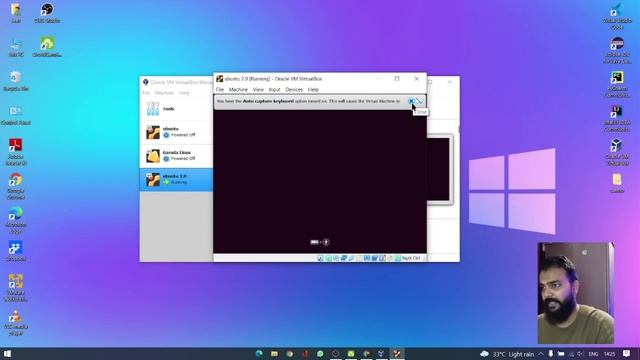Open the Control Panel desktop icon
The height and width of the screenshot is (360, 640).
point(16,115)
